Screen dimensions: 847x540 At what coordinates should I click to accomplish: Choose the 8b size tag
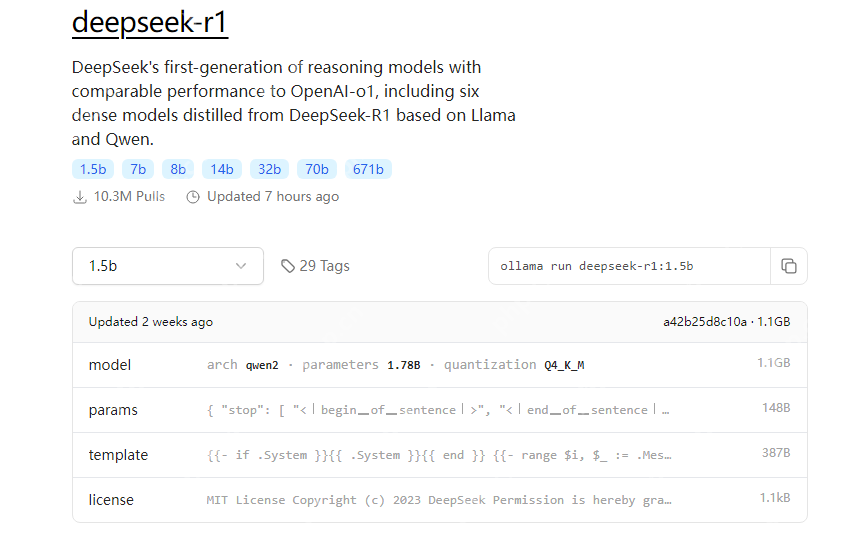(x=178, y=170)
